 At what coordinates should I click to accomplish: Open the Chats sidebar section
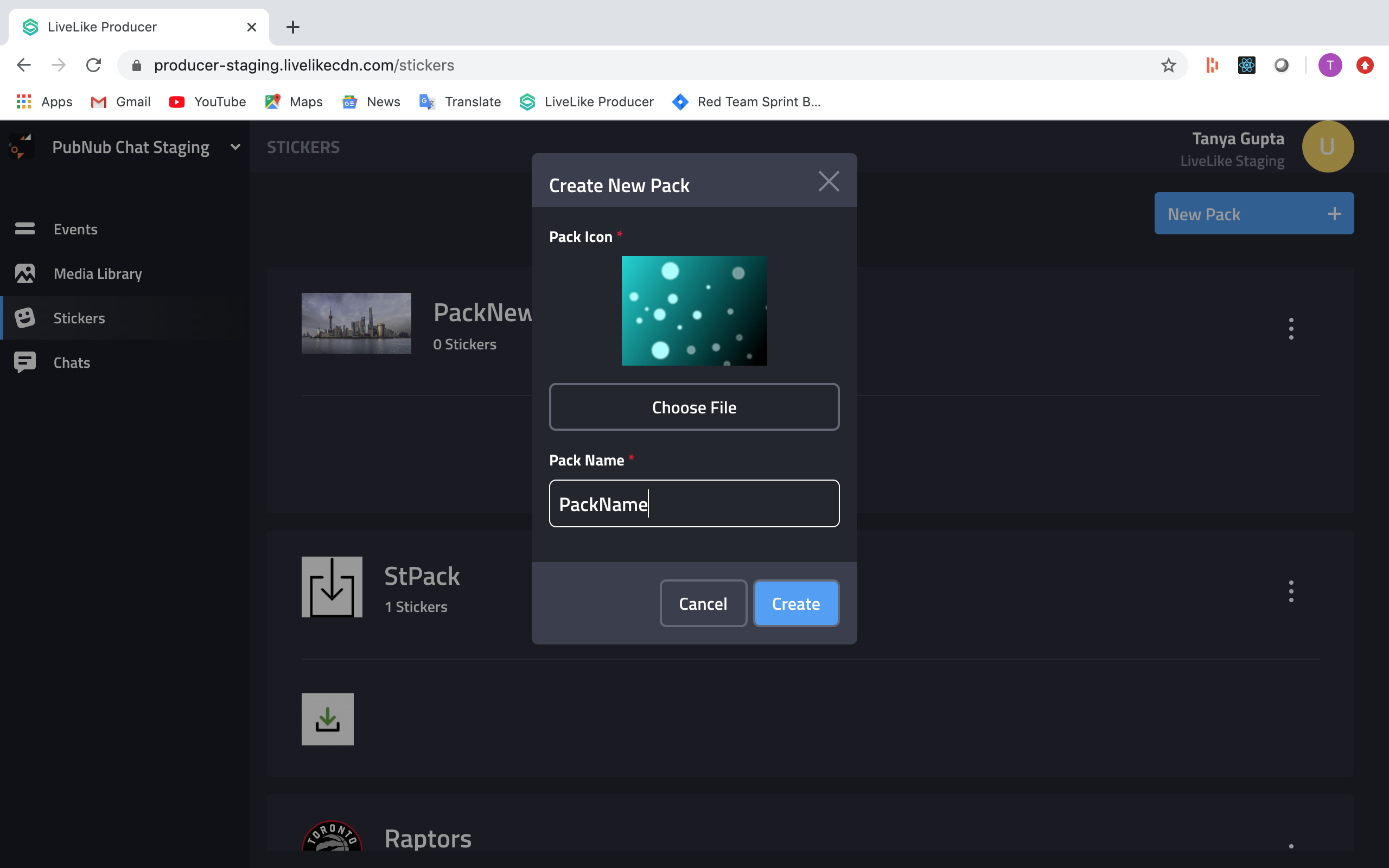(71, 363)
